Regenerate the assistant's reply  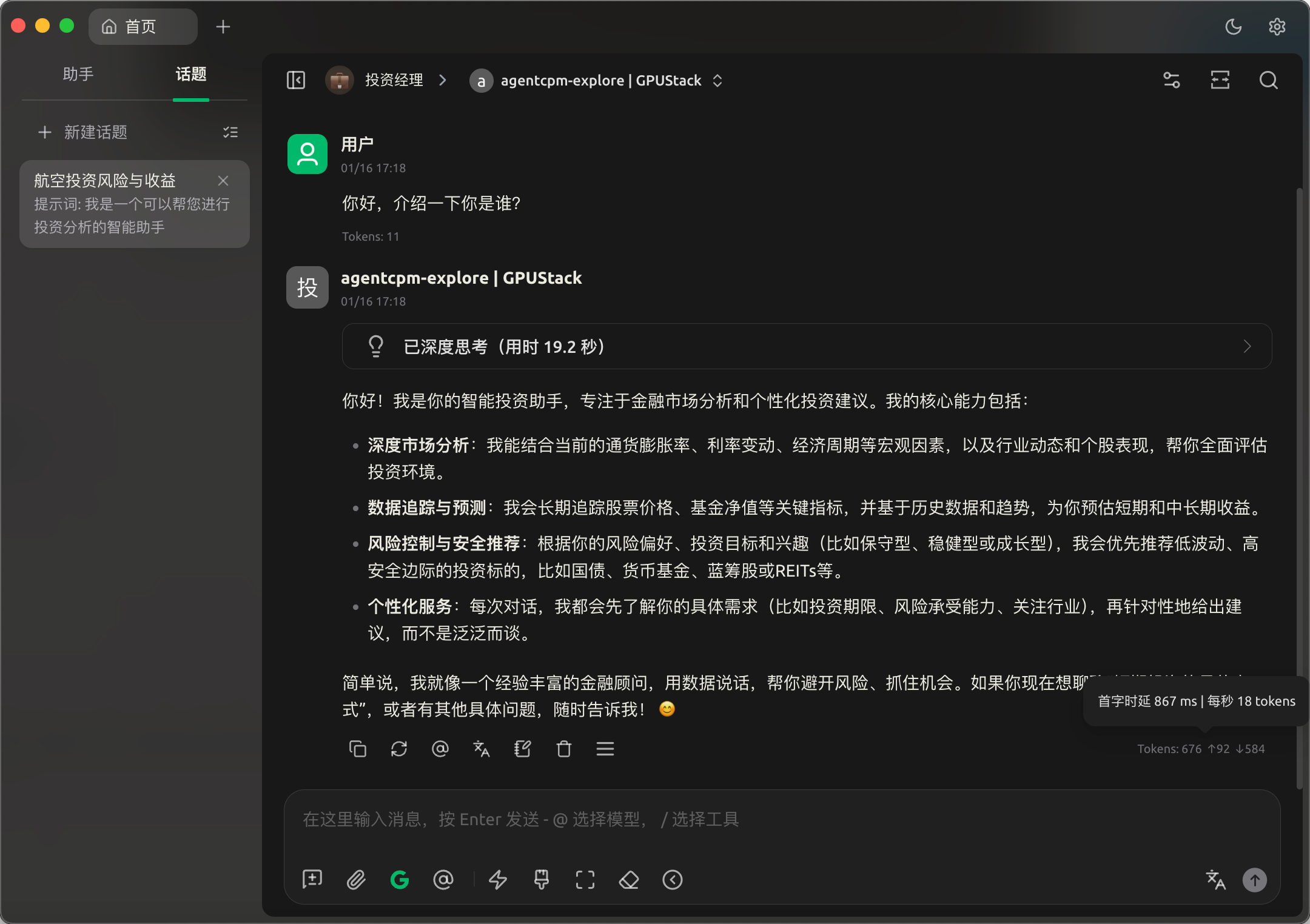pos(399,749)
